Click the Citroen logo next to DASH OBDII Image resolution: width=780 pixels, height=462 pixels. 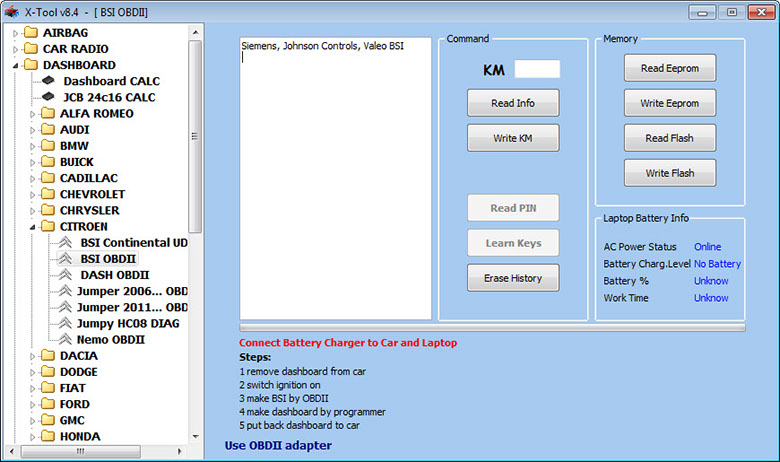tap(66, 275)
